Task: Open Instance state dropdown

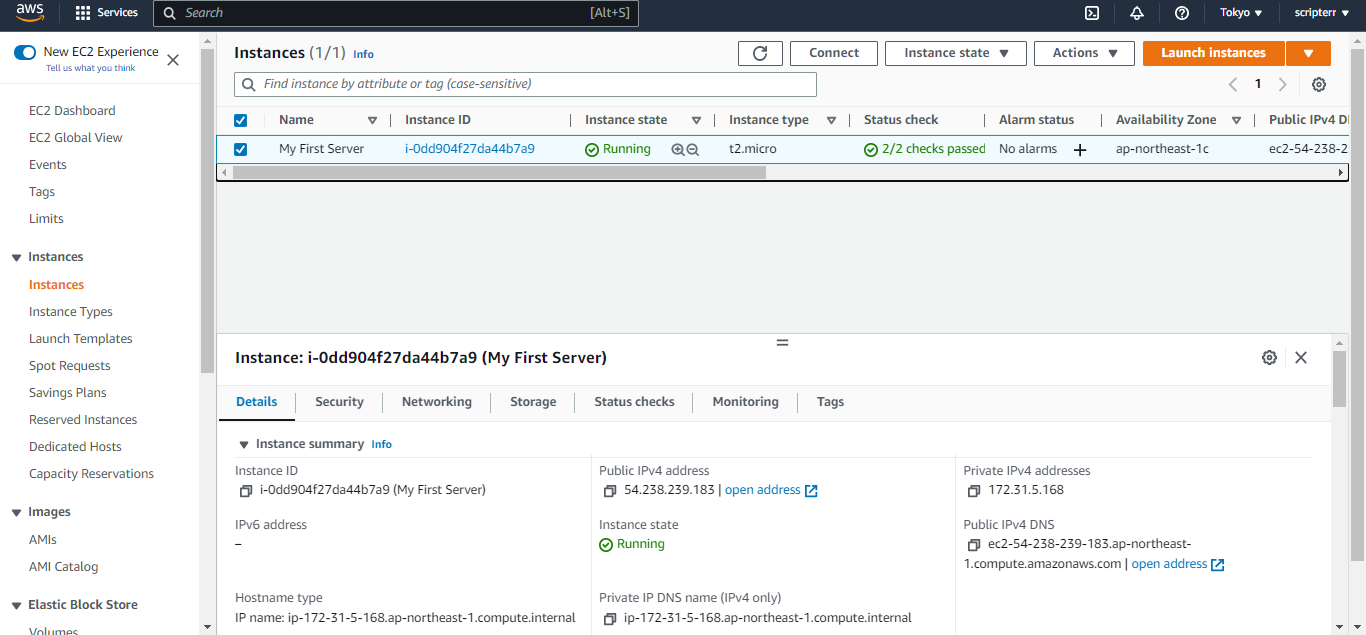Action: (x=956, y=53)
